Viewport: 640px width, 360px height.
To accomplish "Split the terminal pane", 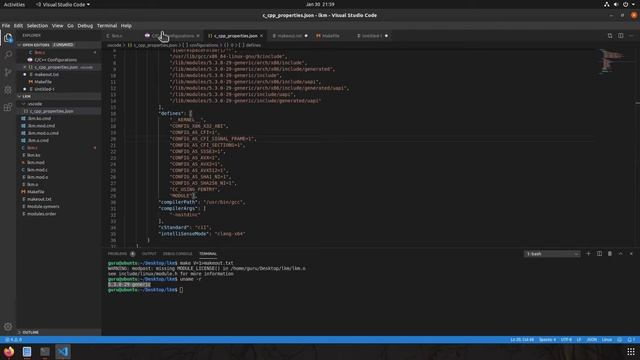I will [x=599, y=253].
